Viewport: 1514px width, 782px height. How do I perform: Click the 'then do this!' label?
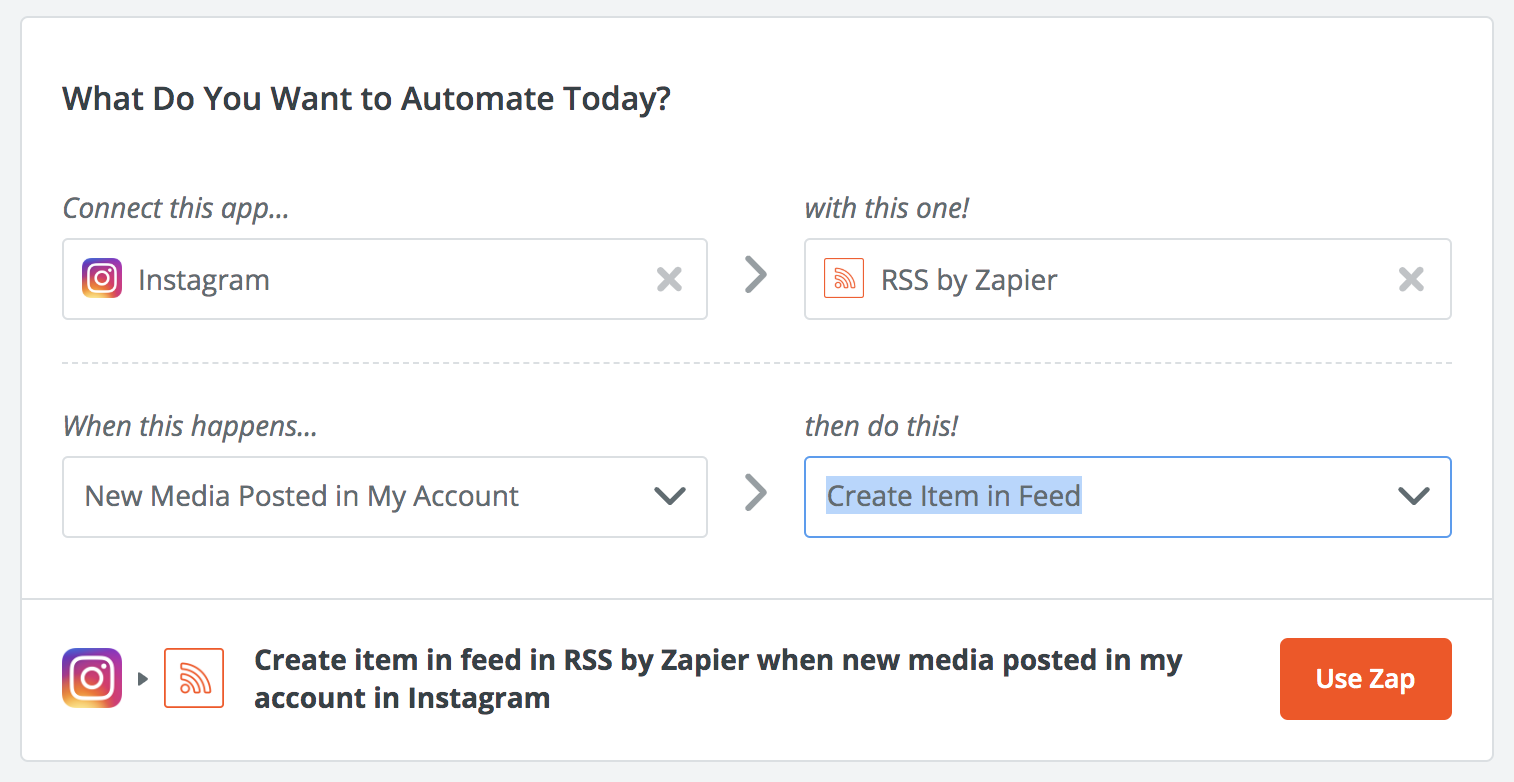point(881,426)
